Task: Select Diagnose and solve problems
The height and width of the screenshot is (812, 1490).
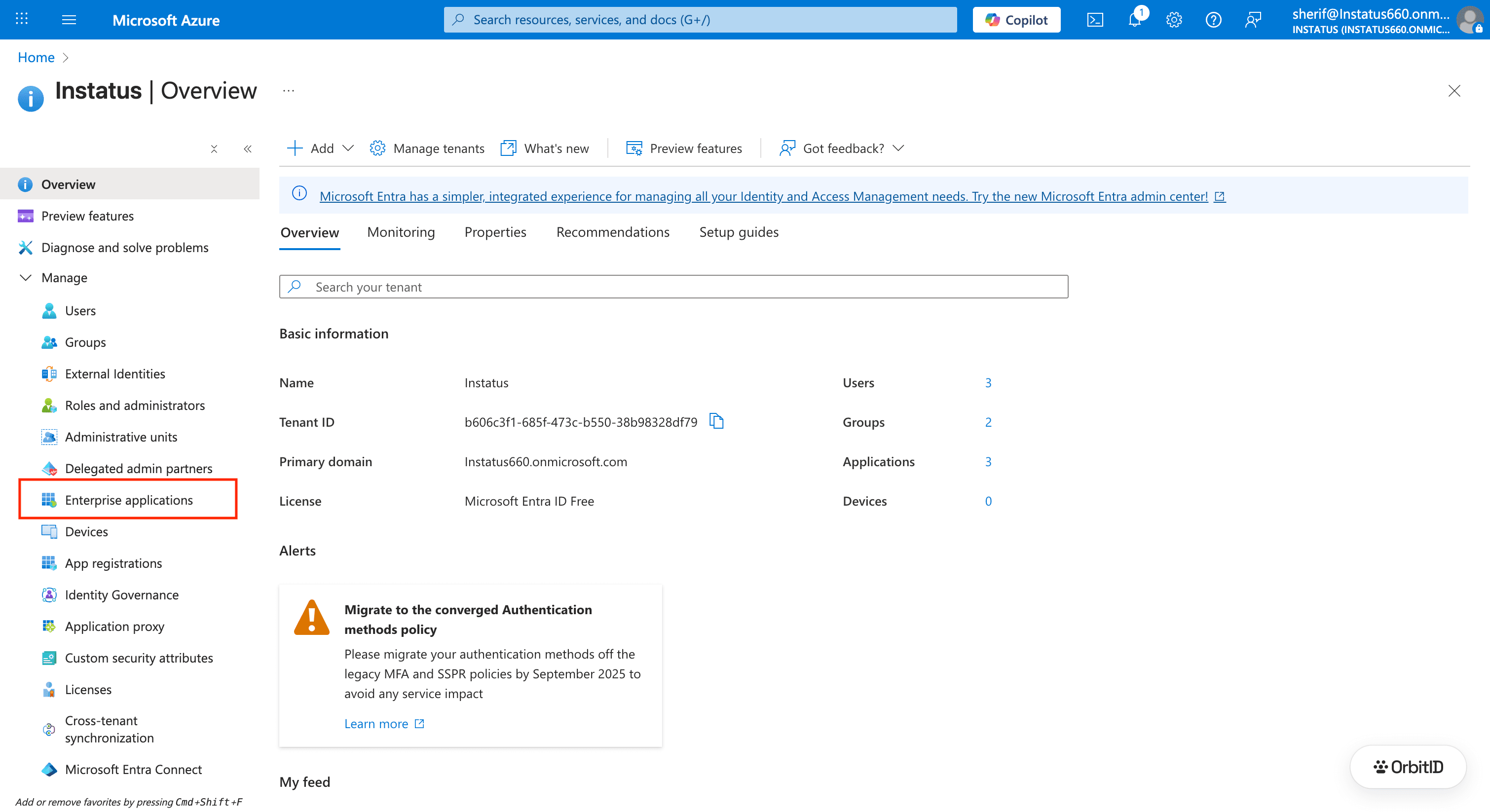Action: 124,248
